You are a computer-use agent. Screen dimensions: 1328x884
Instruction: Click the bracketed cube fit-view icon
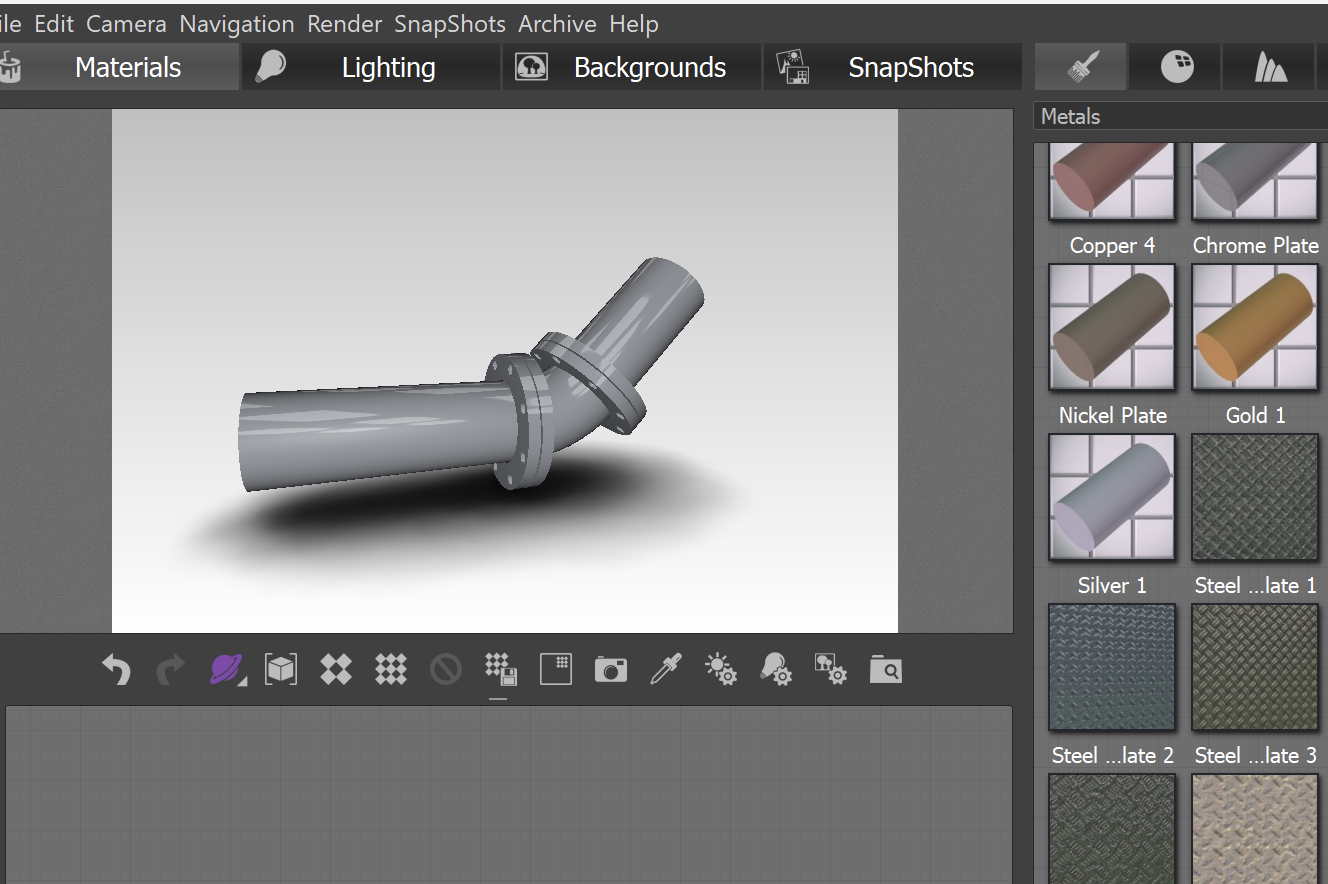[281, 669]
